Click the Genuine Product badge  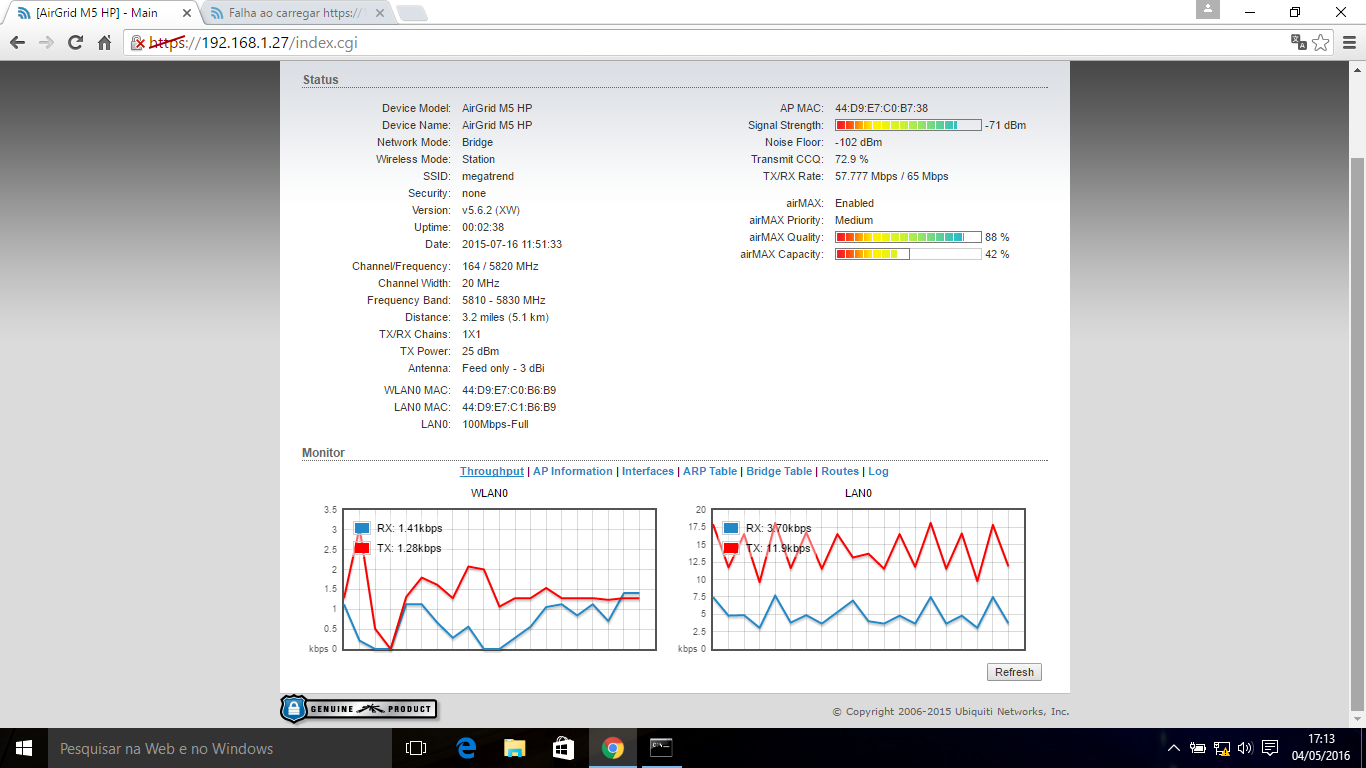(358, 709)
